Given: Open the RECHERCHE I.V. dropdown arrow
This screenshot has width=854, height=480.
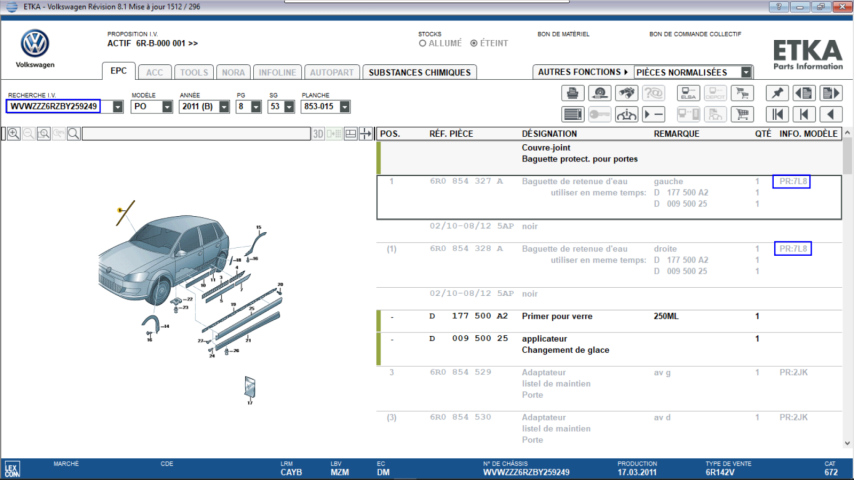Looking at the screenshot, I should coord(118,107).
